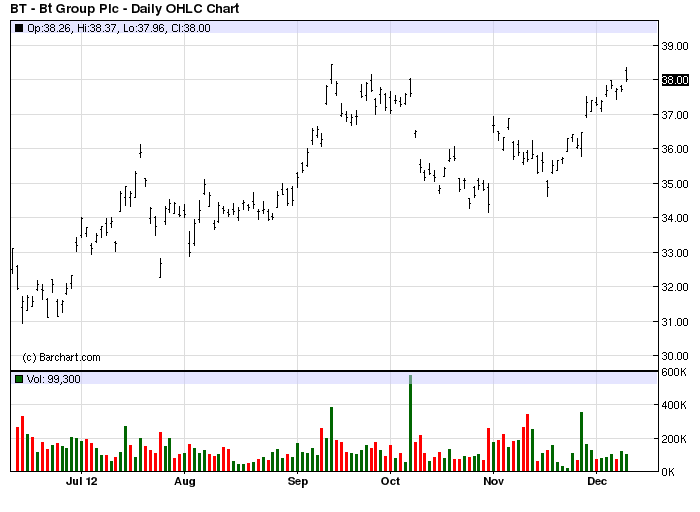Click the 200K volume axis label
Viewport: 700px width, 512px height.
(674, 439)
